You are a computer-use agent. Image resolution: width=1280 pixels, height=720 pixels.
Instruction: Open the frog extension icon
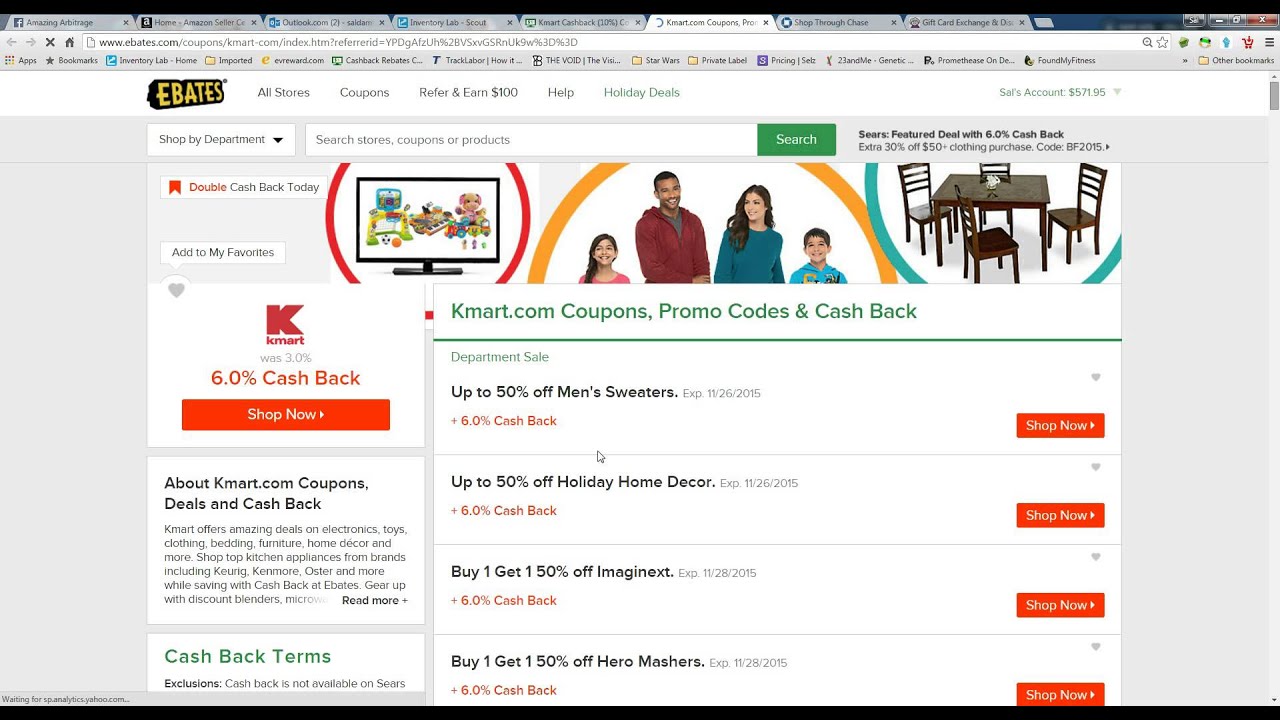click(x=1205, y=42)
